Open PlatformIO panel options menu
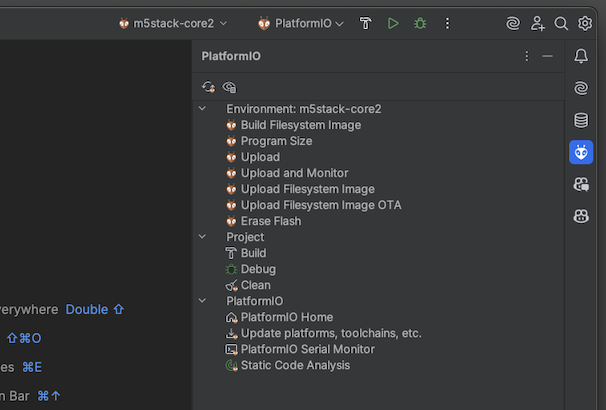Screen dimensions: 606x410 [527, 57]
